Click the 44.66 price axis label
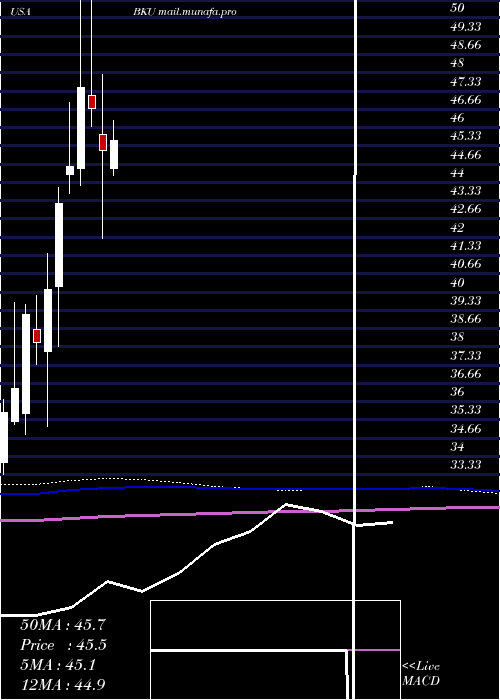This screenshot has height=700, width=500. point(466,154)
